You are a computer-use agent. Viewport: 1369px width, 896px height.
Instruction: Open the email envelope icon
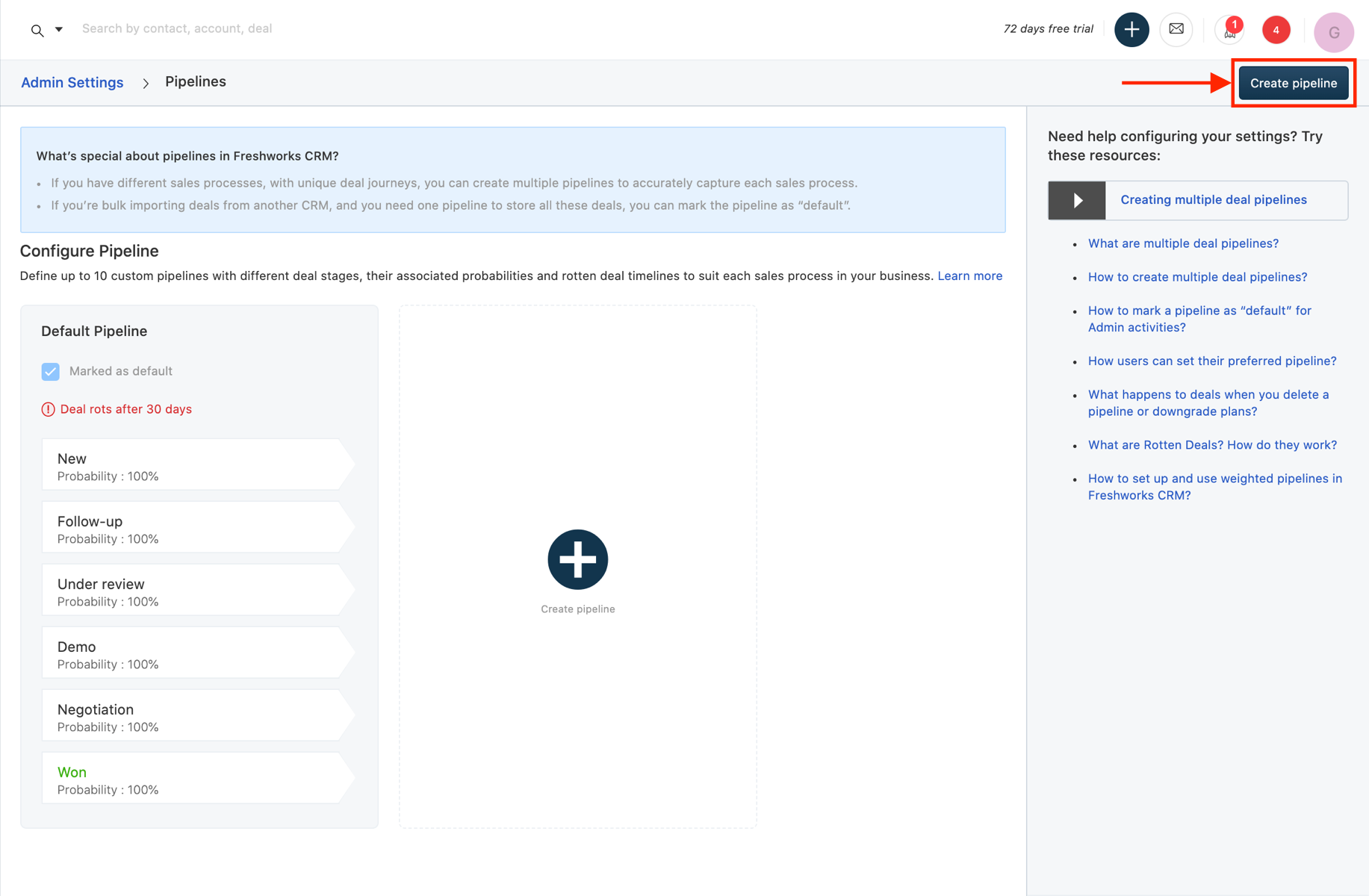click(1176, 30)
